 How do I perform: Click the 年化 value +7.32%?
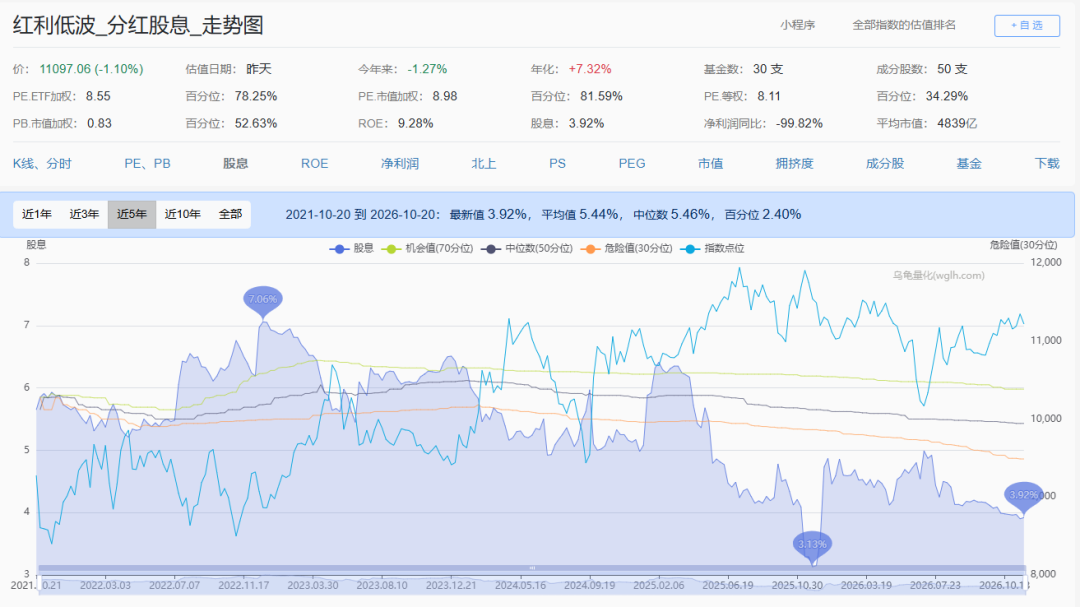590,69
